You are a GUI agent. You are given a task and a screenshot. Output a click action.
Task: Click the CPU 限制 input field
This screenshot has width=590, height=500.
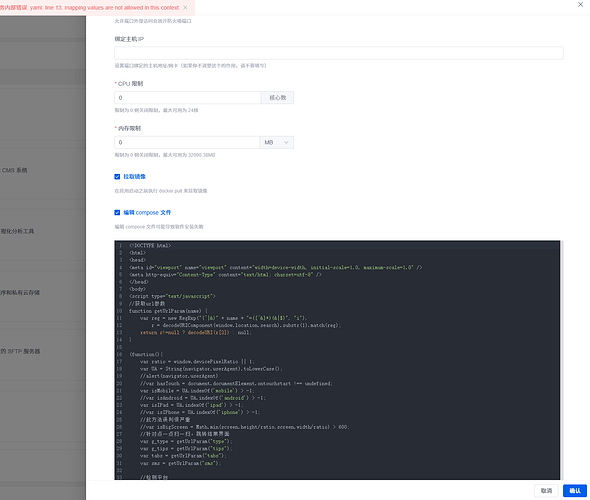(188, 97)
